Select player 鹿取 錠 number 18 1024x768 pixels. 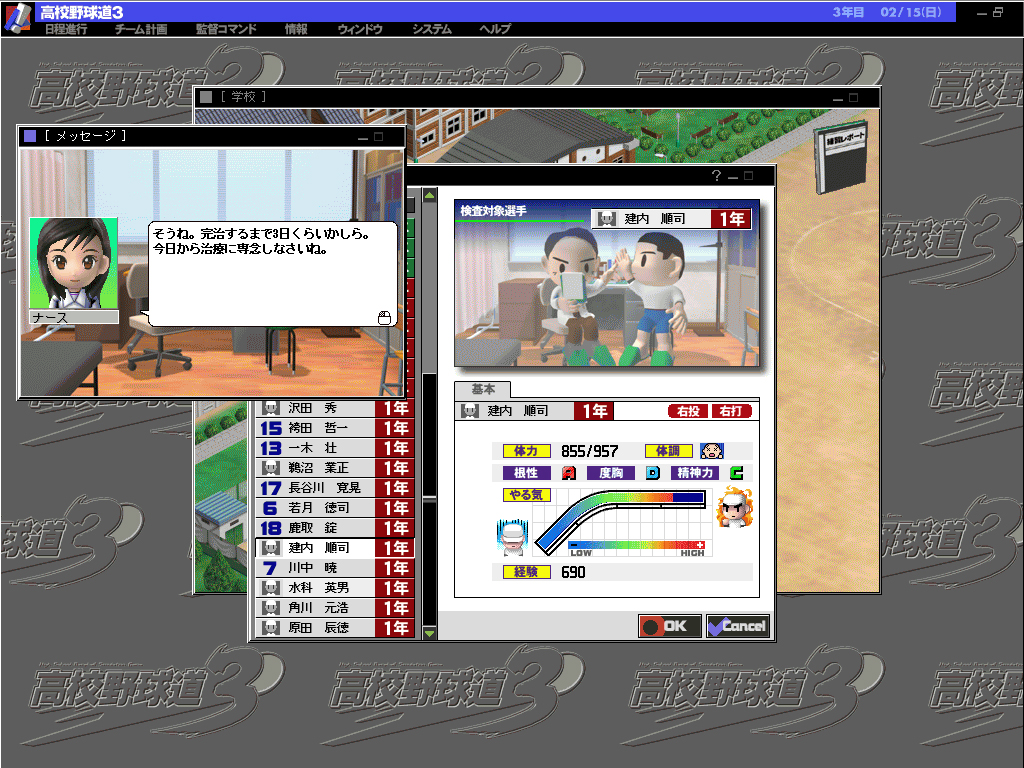[x=334, y=528]
